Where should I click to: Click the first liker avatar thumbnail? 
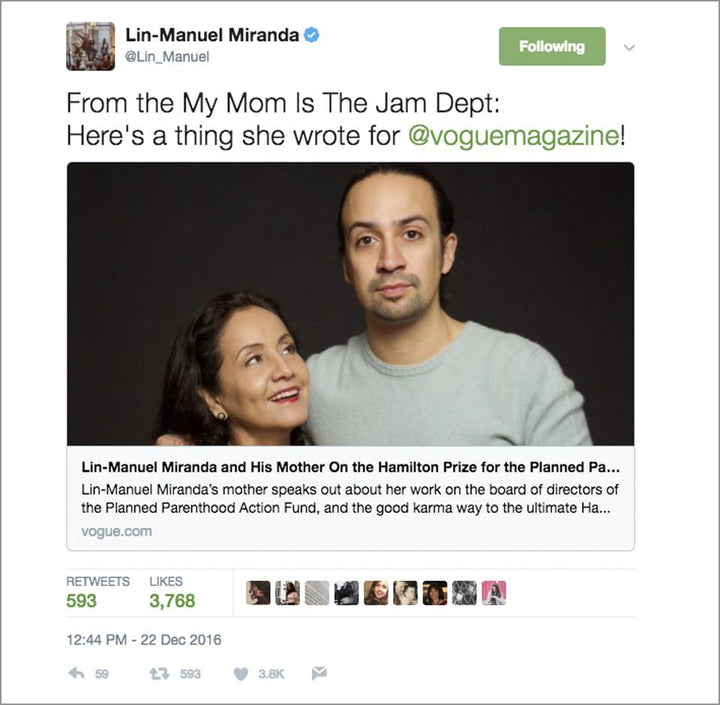tap(258, 593)
